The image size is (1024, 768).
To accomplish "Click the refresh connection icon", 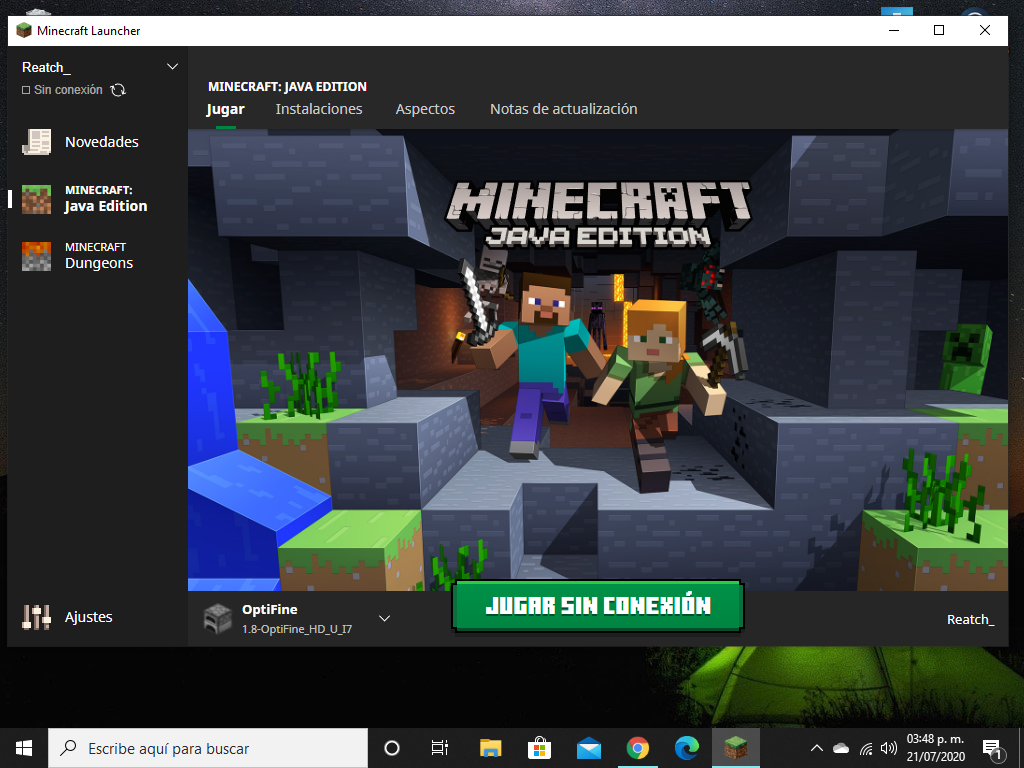I will (x=118, y=90).
